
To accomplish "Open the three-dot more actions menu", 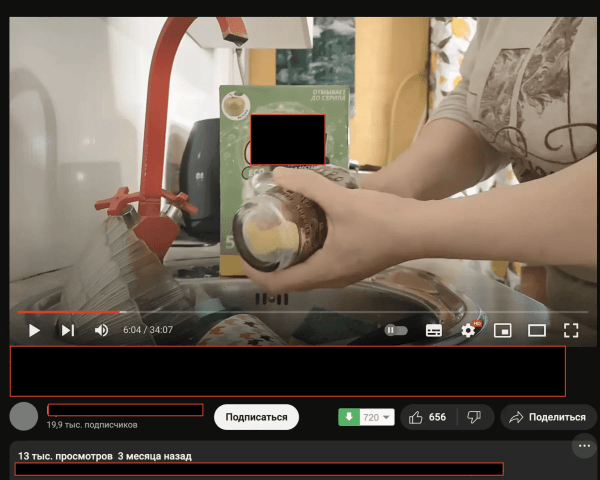I will [583, 445].
